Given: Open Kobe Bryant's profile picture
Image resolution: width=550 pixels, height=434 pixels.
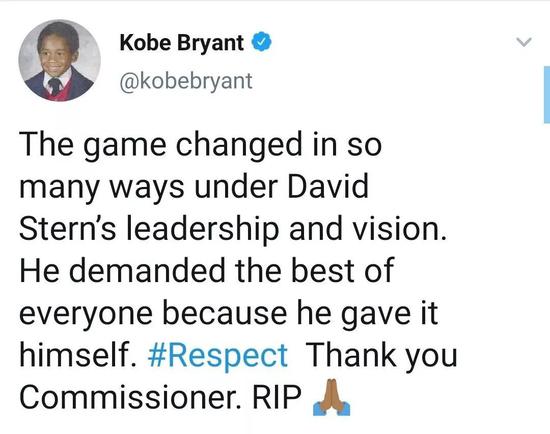Looking at the screenshot, I should [59, 60].
